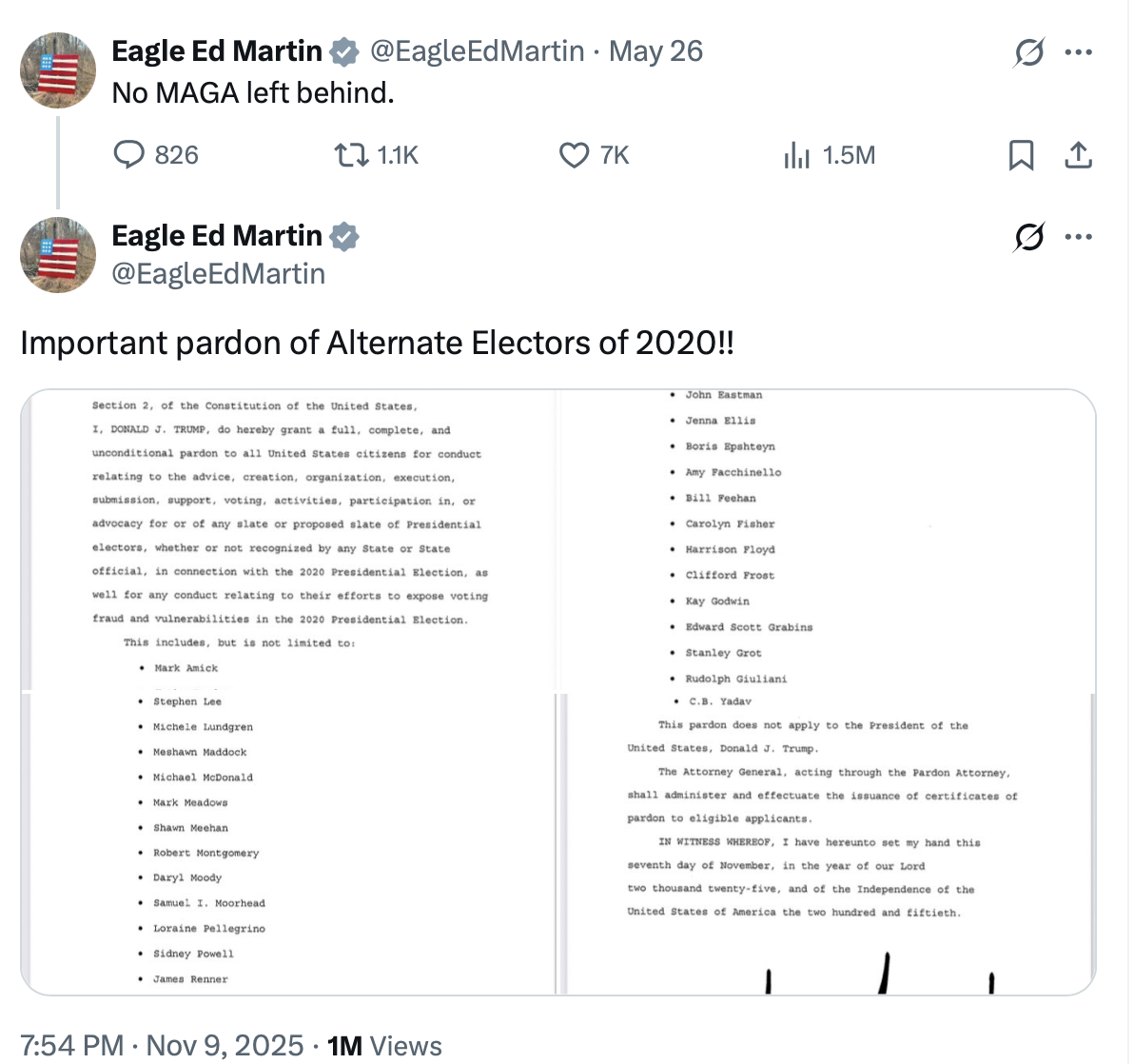Like the "No MAGA left behind" tweet
1134x1064 pixels.
click(574, 155)
